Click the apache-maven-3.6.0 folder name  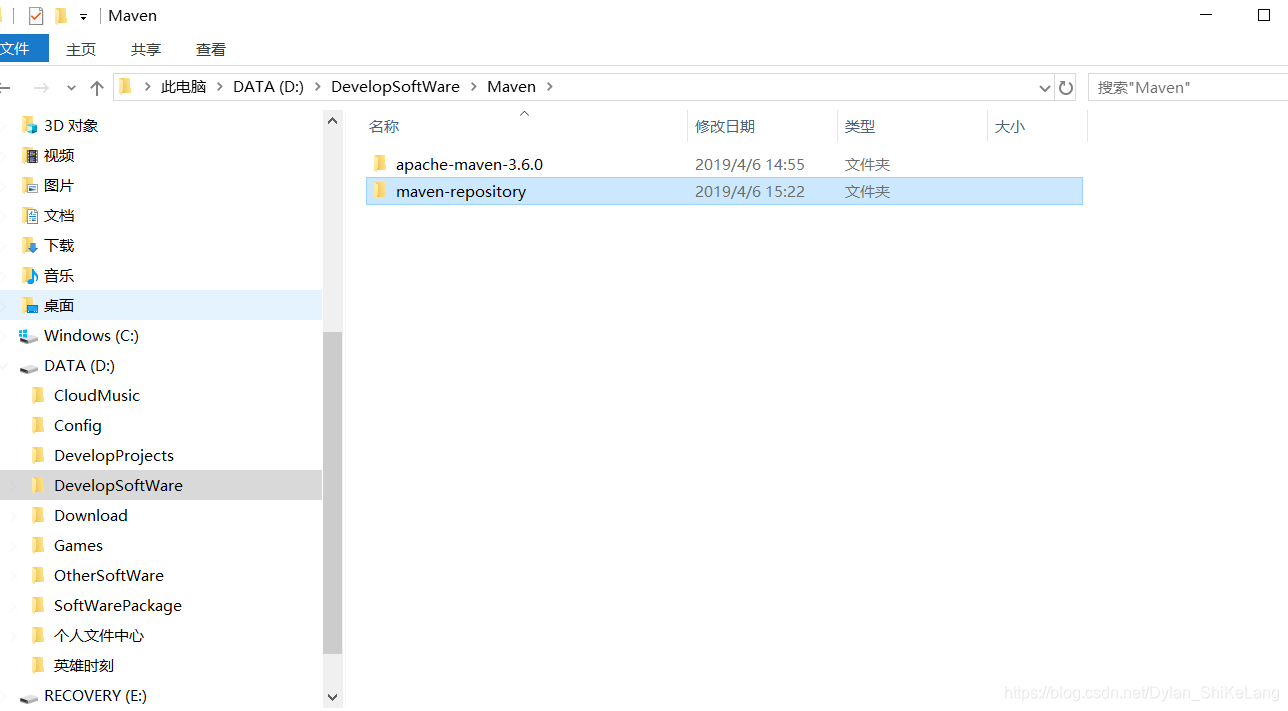pos(469,164)
